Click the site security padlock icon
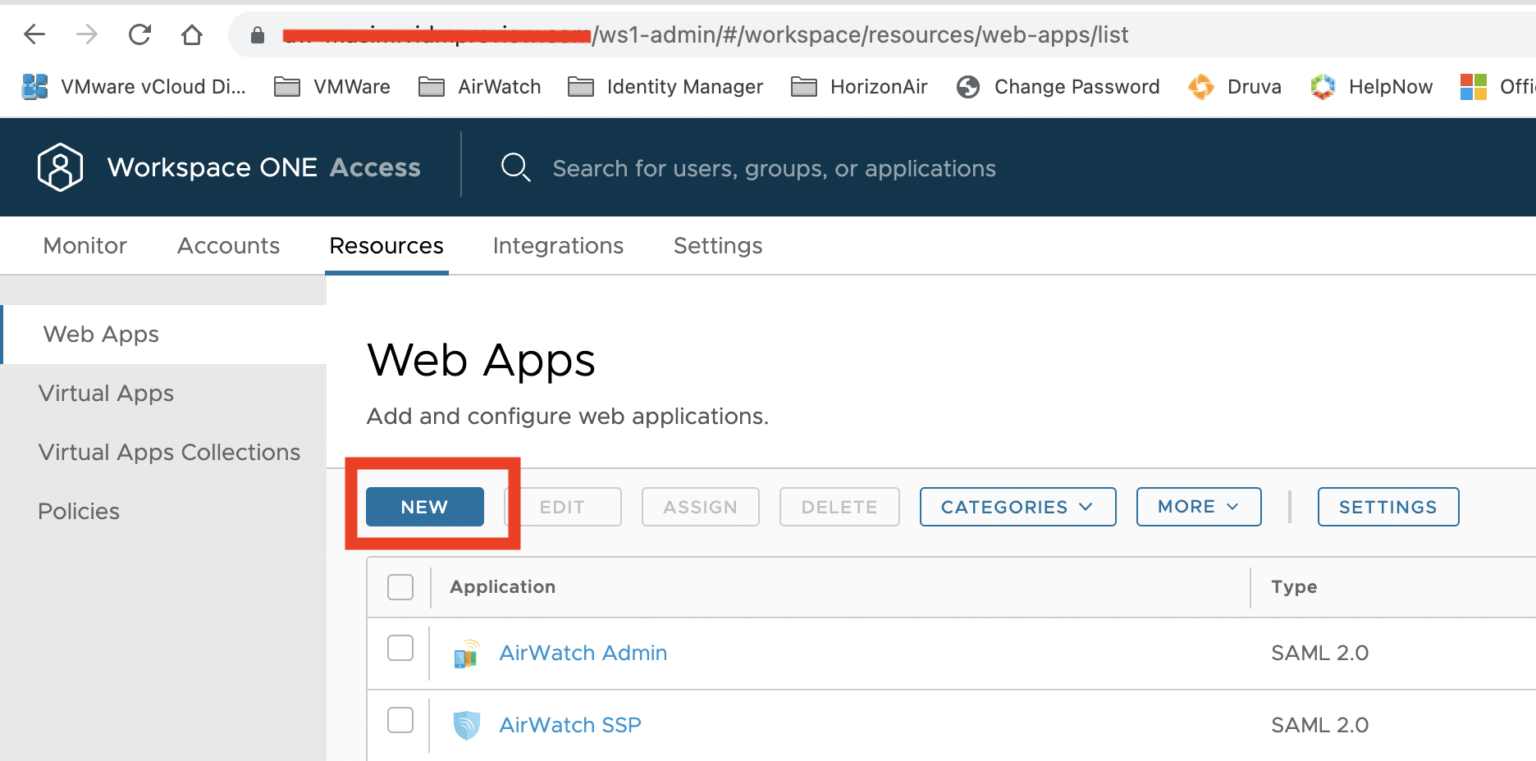1536x761 pixels. [257, 33]
